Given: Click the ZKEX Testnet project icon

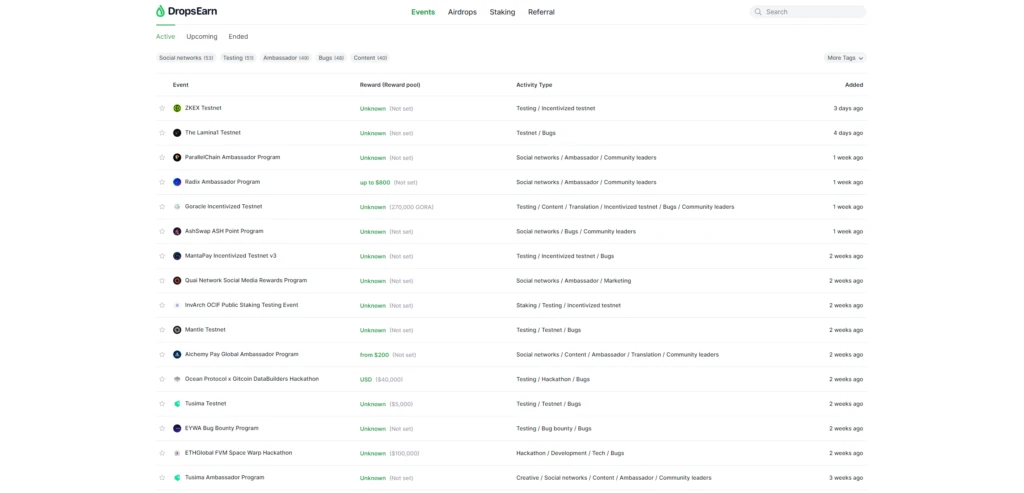Looking at the screenshot, I should (177, 108).
